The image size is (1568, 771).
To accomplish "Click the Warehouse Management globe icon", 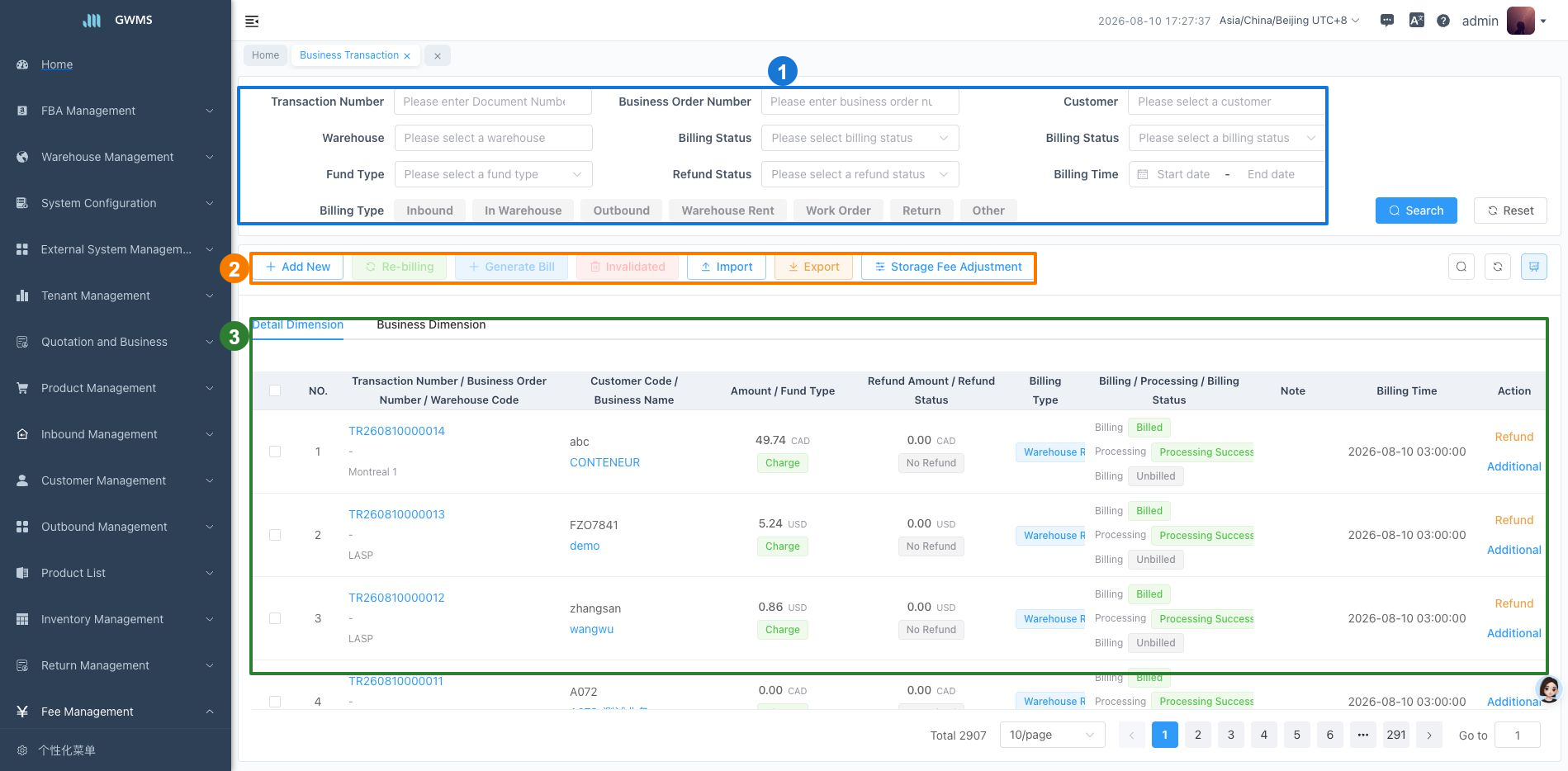I will pyautogui.click(x=22, y=157).
